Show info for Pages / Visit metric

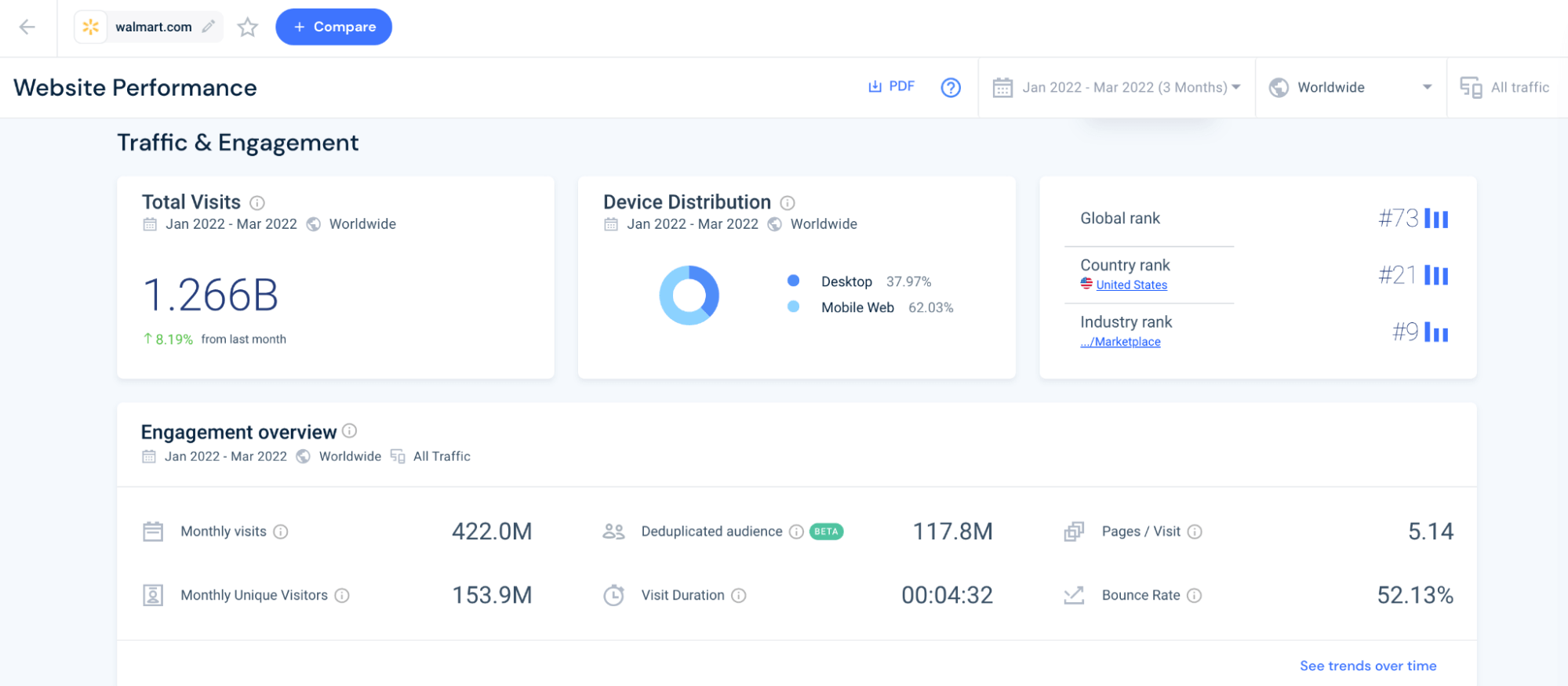pos(1195,532)
